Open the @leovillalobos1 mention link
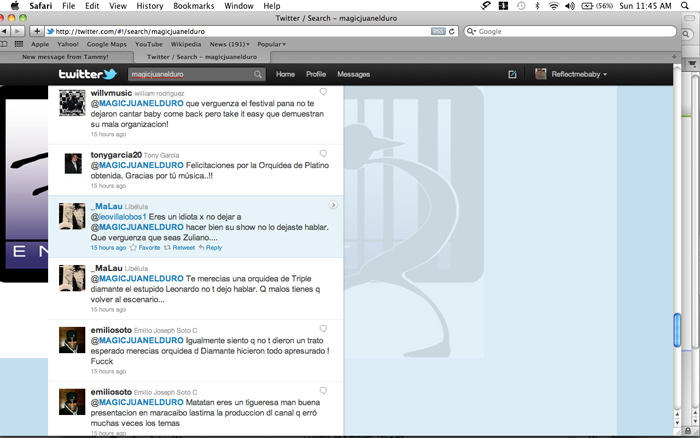700x438 pixels. pos(119,217)
